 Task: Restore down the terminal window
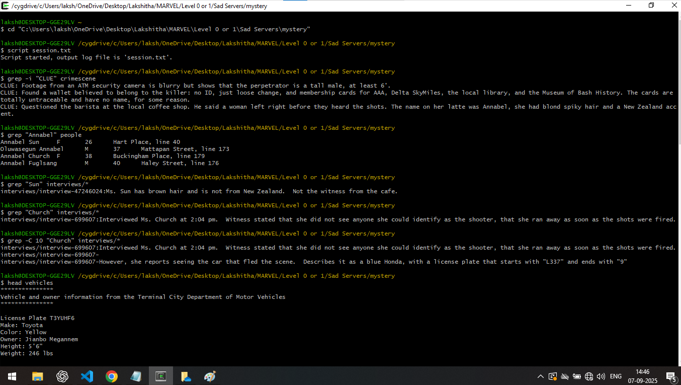[x=651, y=6]
